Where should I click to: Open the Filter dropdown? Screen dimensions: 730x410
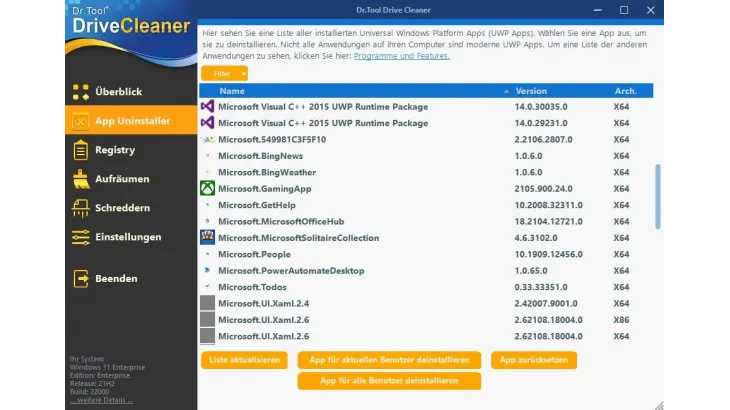pos(225,73)
